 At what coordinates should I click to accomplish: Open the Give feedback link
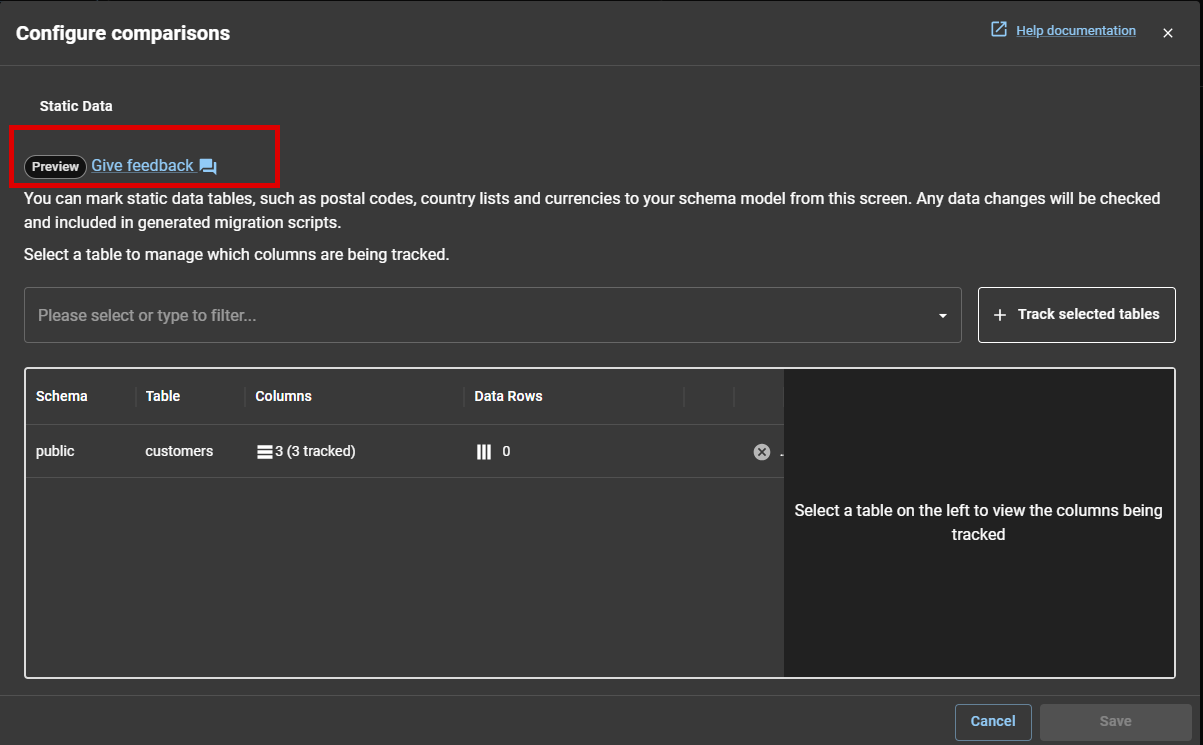pos(142,166)
